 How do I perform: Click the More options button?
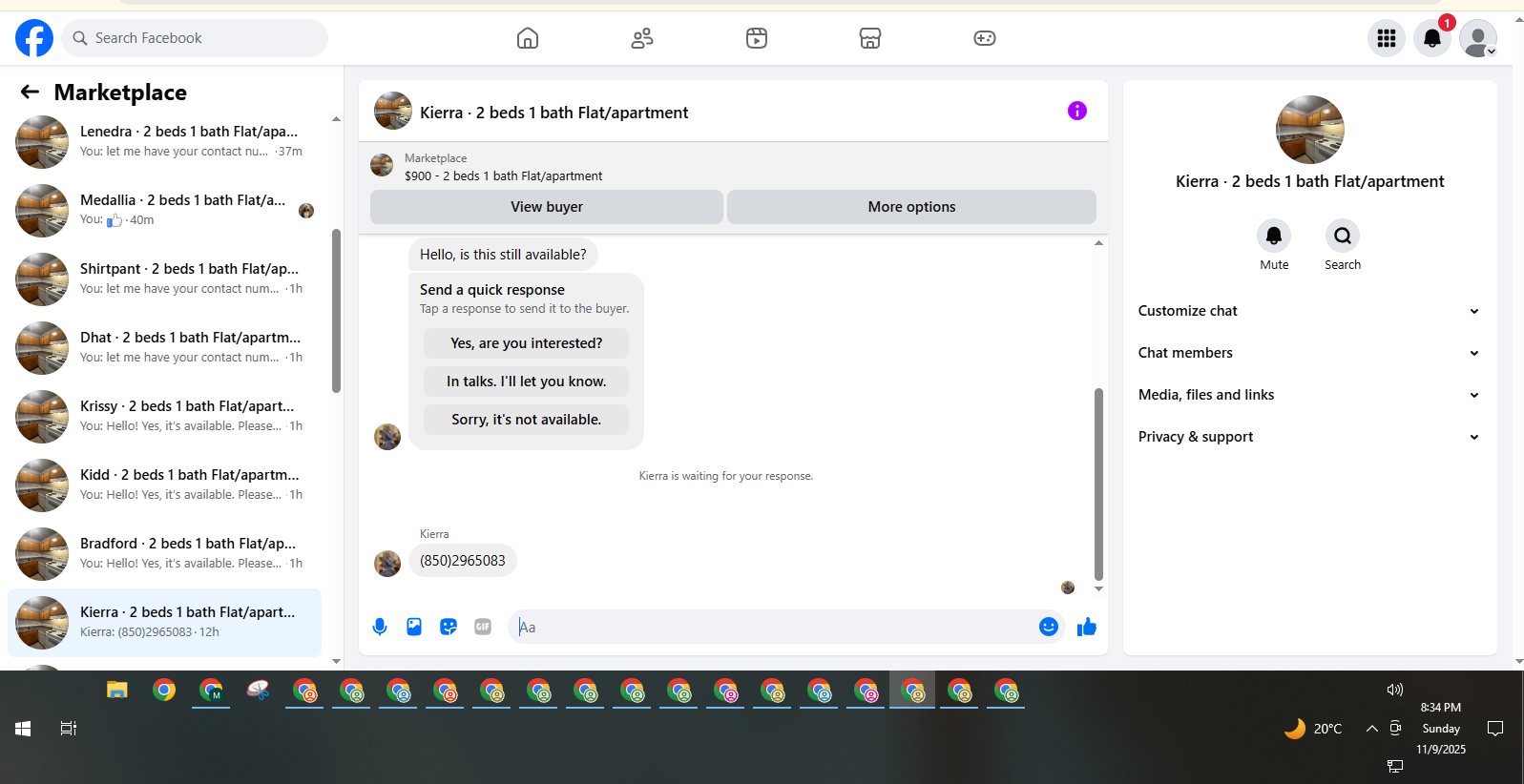(911, 207)
